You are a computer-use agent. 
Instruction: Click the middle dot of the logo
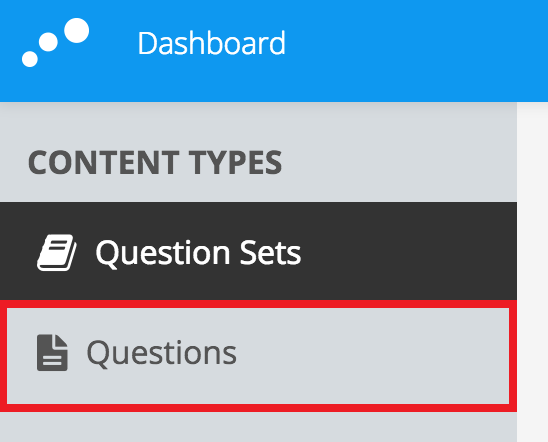pyautogui.click(x=48, y=42)
